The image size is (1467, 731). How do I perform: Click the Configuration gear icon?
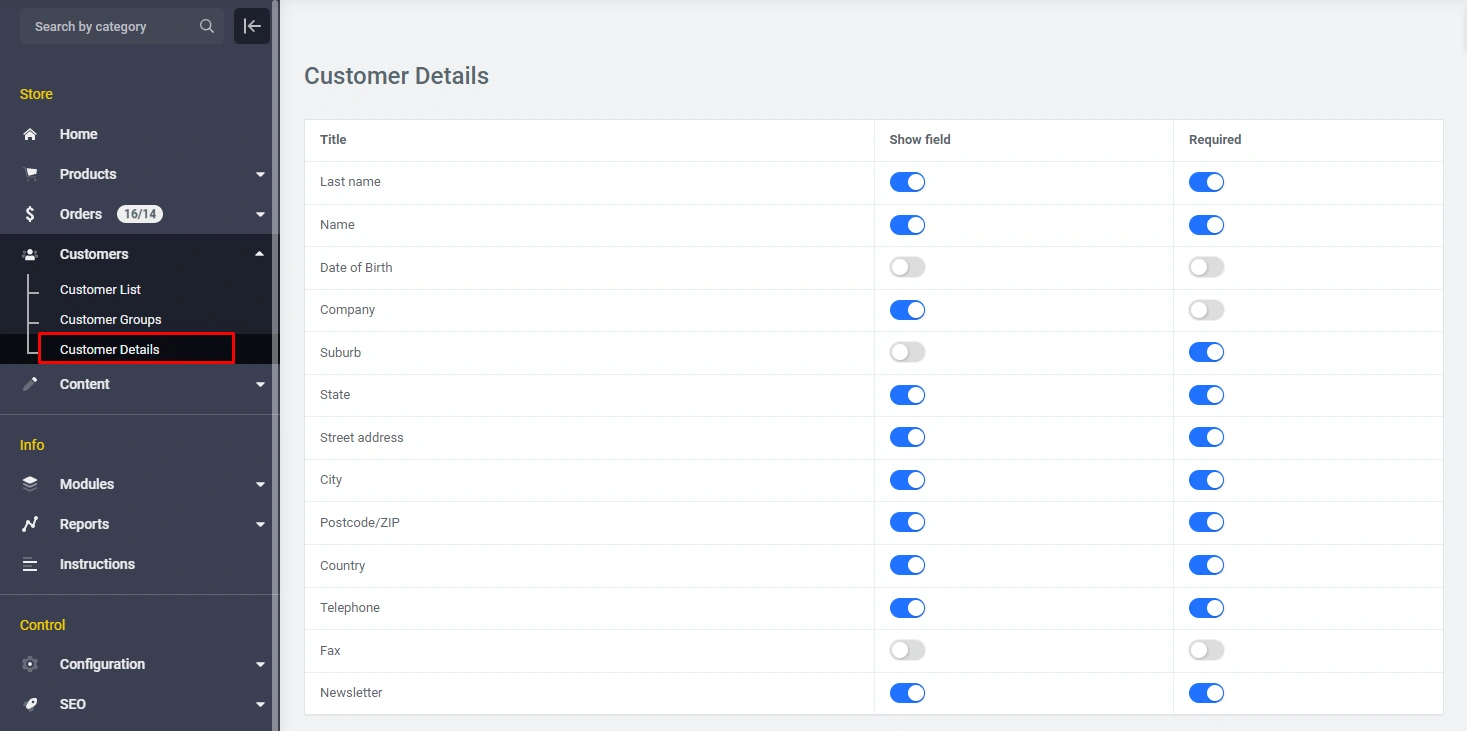[30, 664]
